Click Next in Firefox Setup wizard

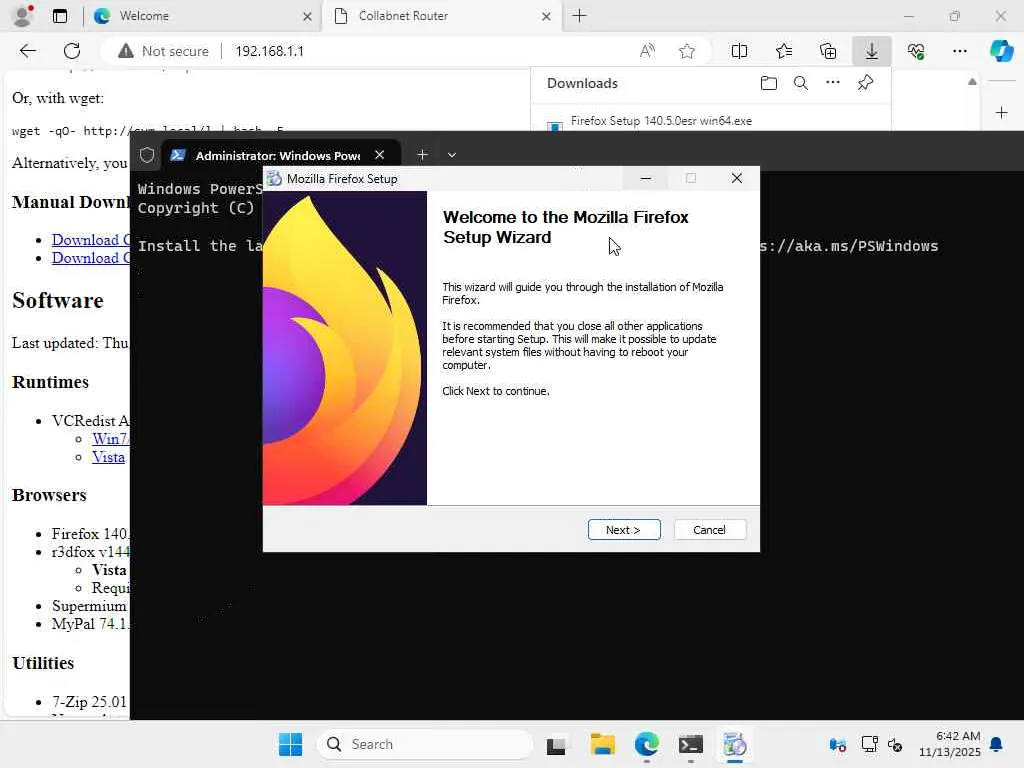pyautogui.click(x=624, y=530)
